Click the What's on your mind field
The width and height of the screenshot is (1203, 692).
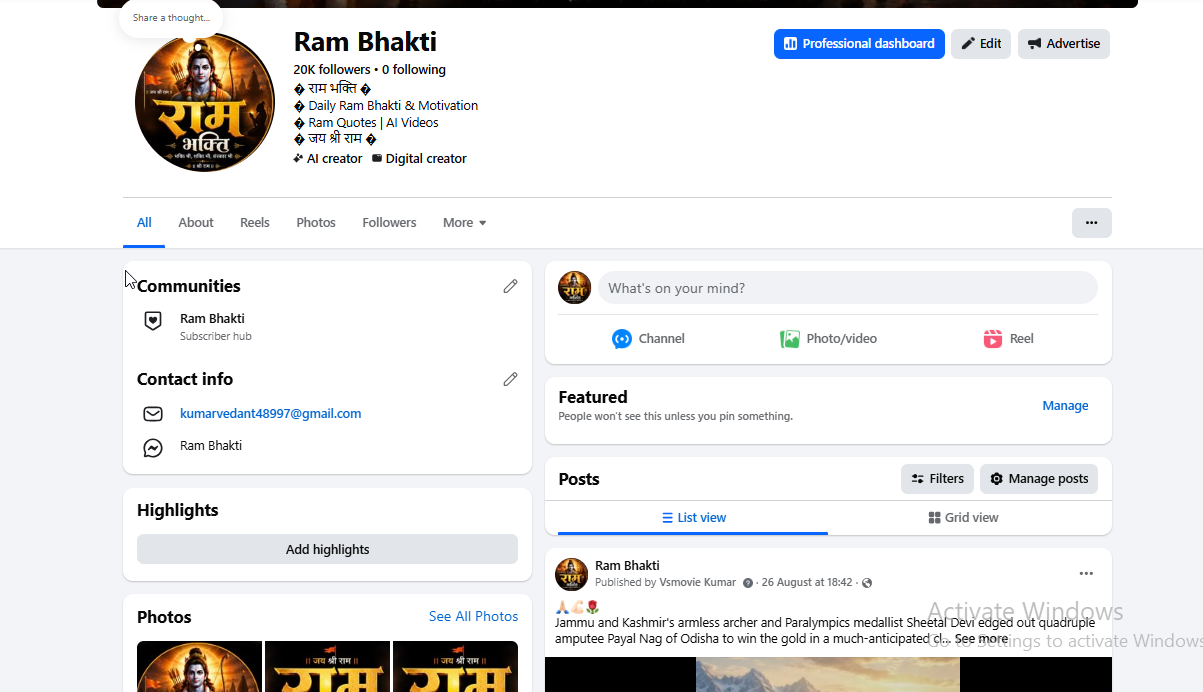(847, 288)
